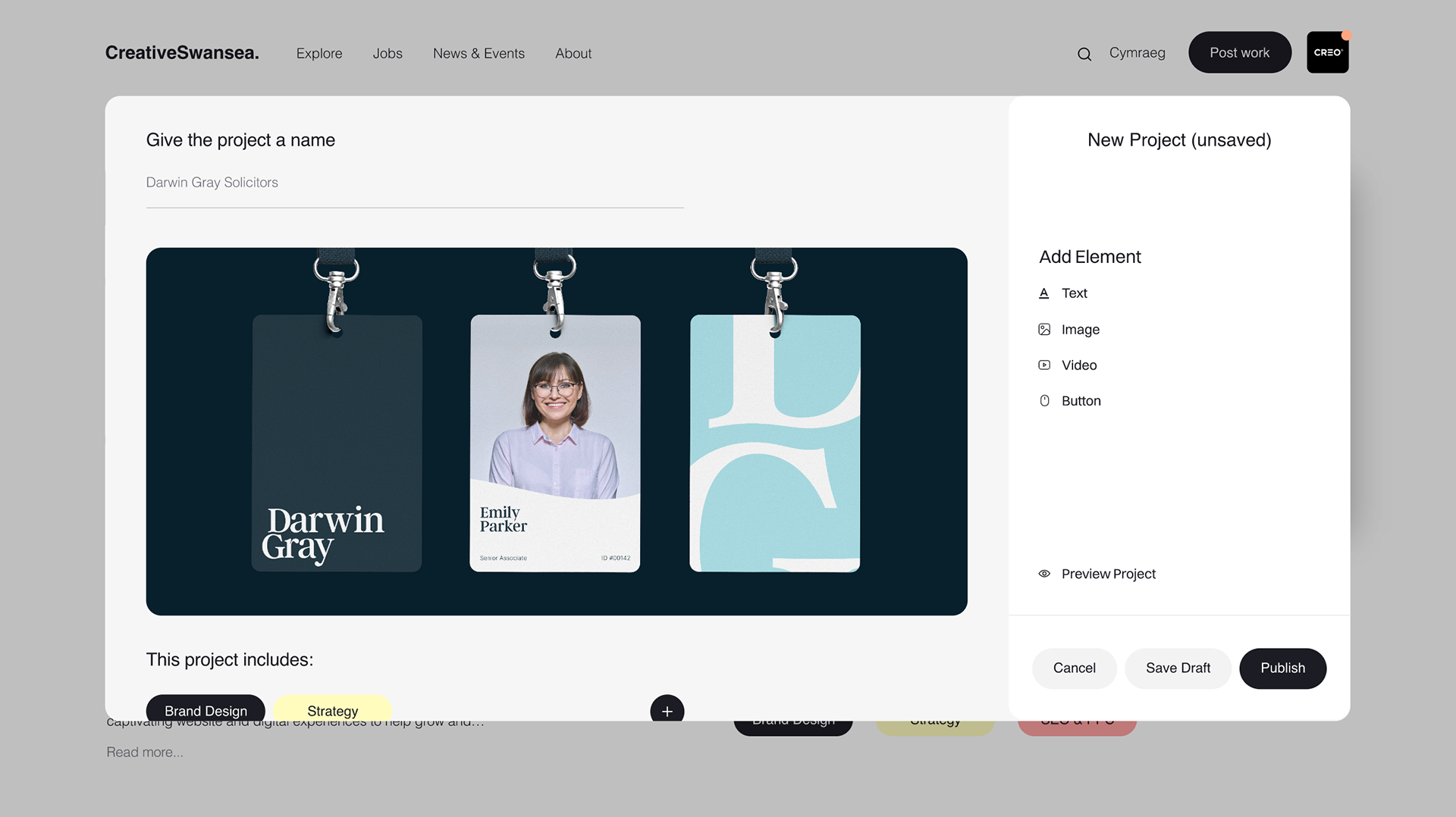The image size is (1456, 817).
Task: Select the Text element icon
Action: pyautogui.click(x=1044, y=293)
